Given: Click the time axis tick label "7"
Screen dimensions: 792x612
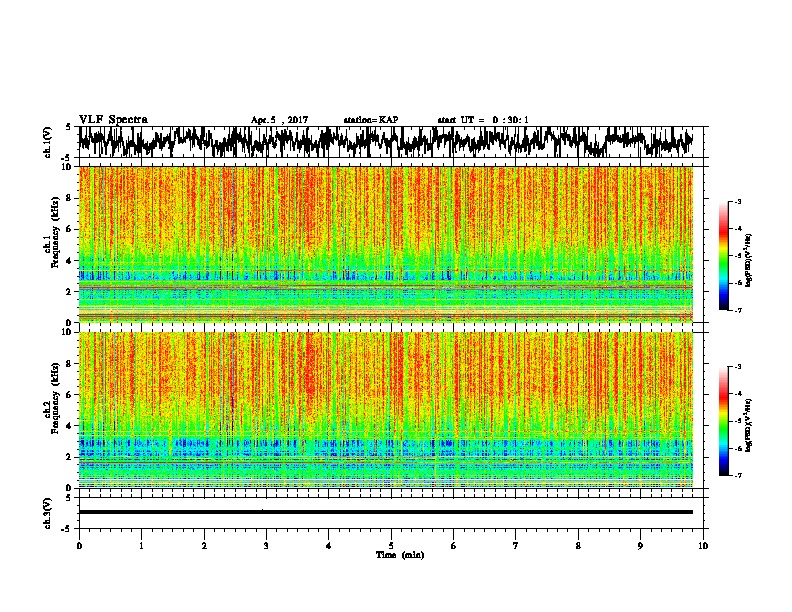Looking at the screenshot, I should point(516,546).
